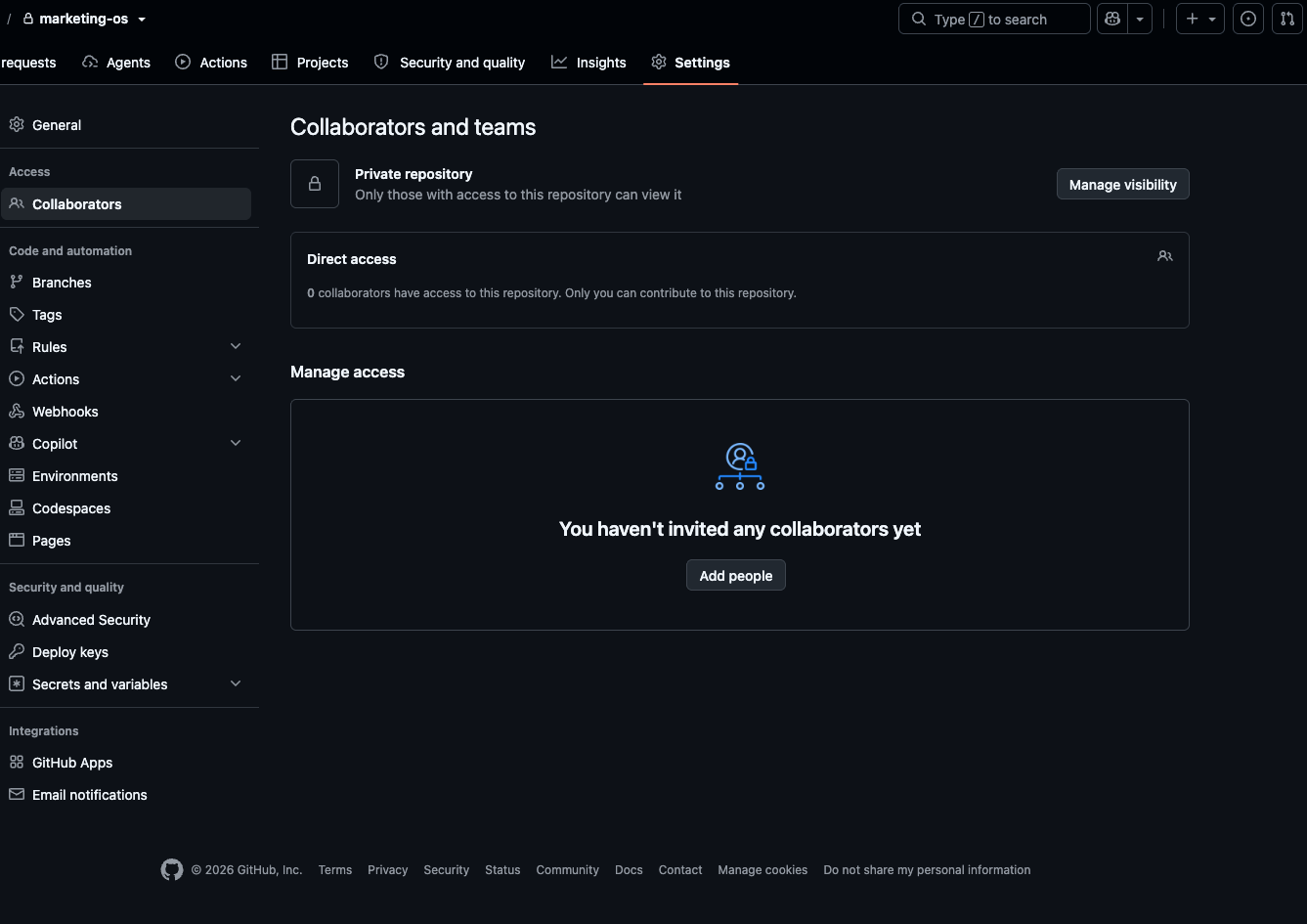Click the Collaborators and teams page heading
Image resolution: width=1307 pixels, height=924 pixels.
click(414, 127)
